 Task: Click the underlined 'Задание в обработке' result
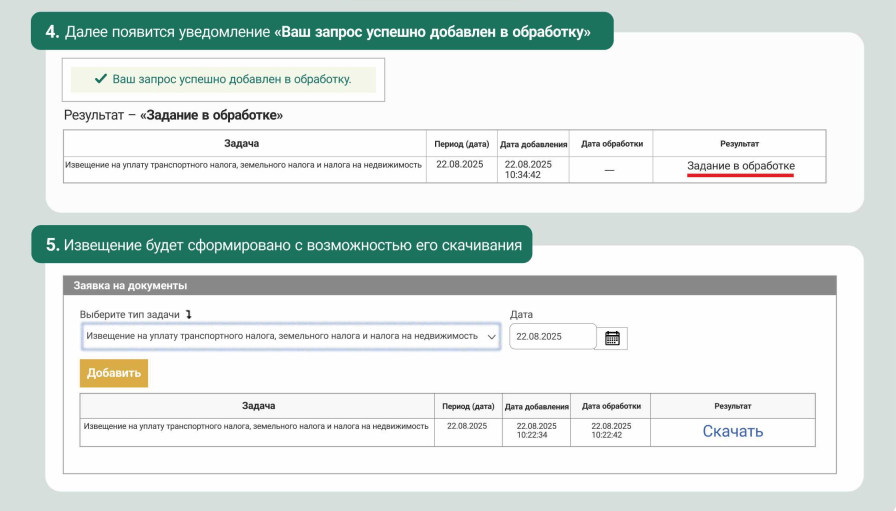[740, 166]
